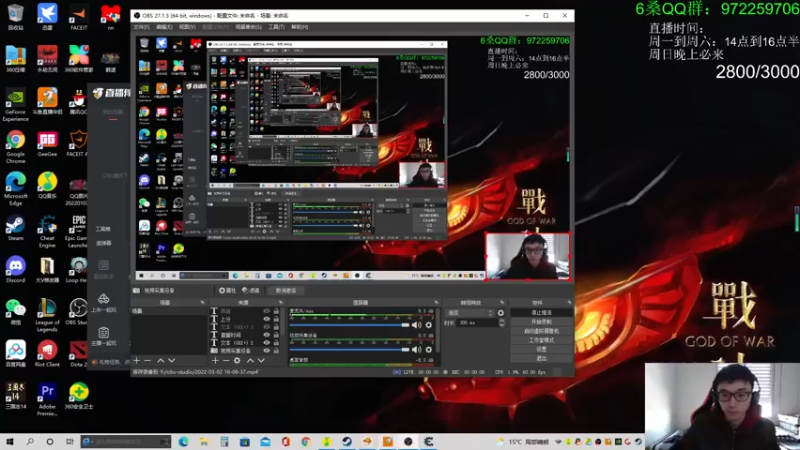This screenshot has width=800, height=450.
Task: Mute the 麦克风/Aux audio channel
Action: point(416,325)
